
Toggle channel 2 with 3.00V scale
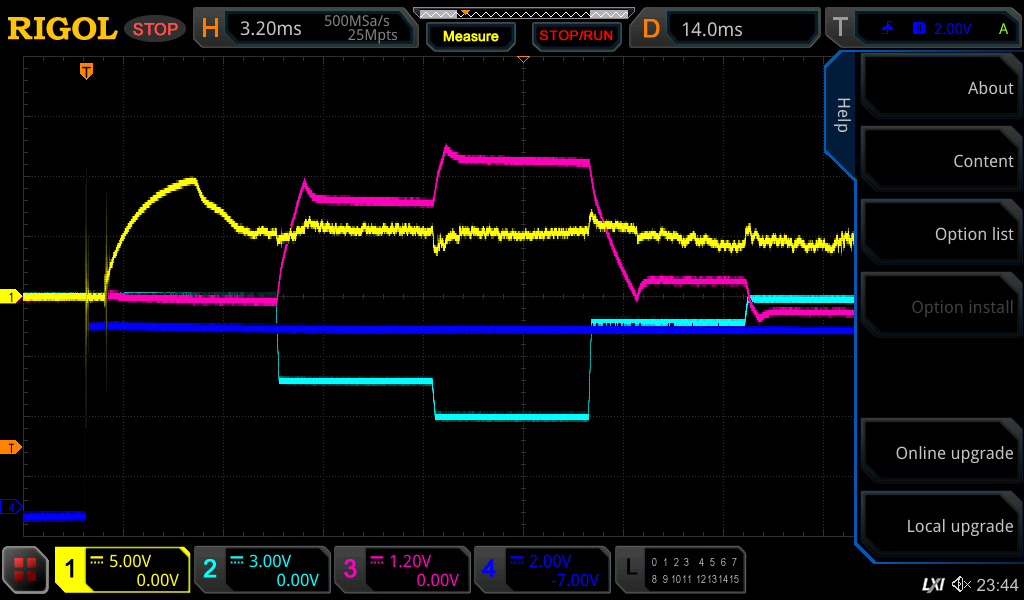point(261,570)
